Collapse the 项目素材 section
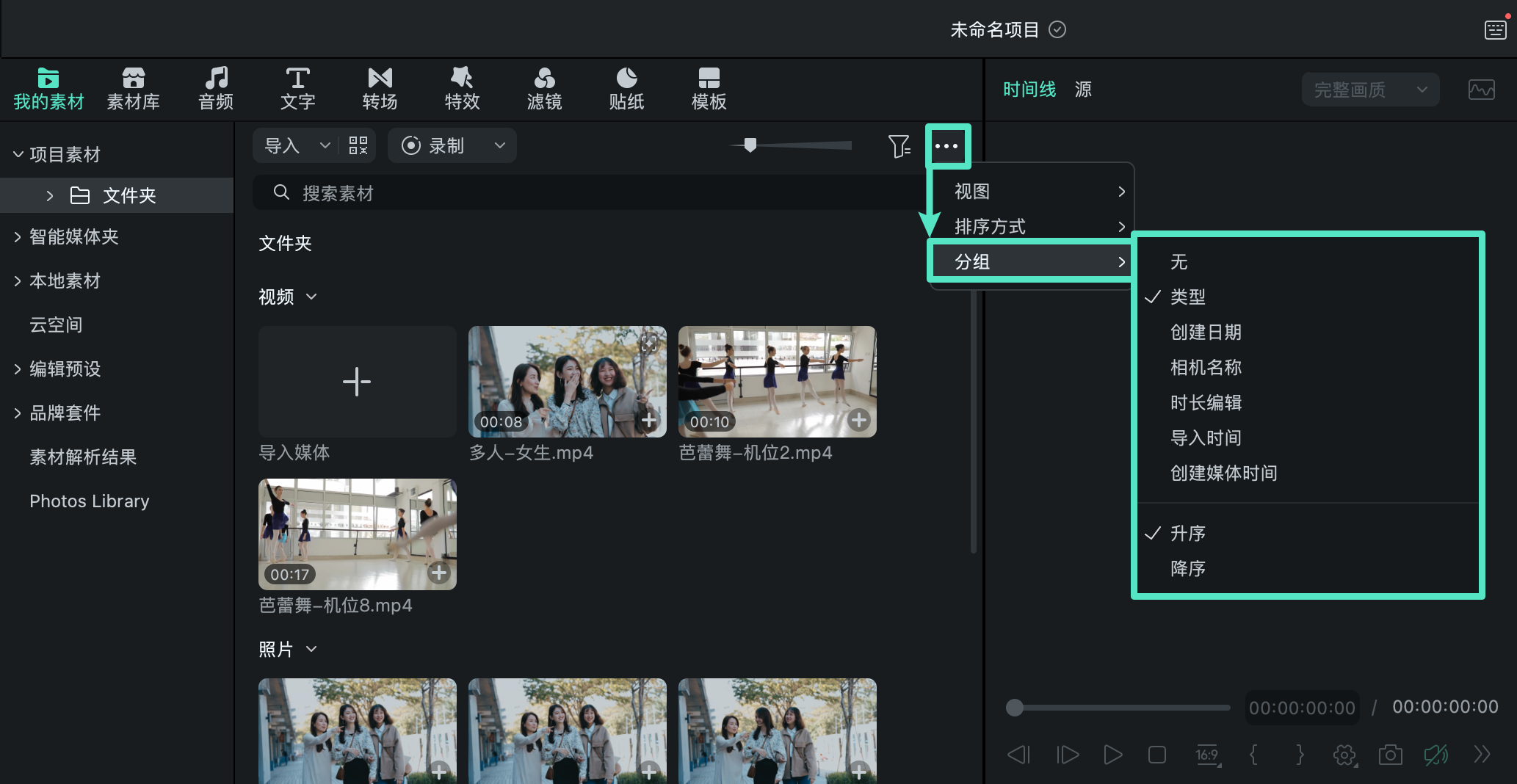This screenshot has width=1517, height=784. 18,154
